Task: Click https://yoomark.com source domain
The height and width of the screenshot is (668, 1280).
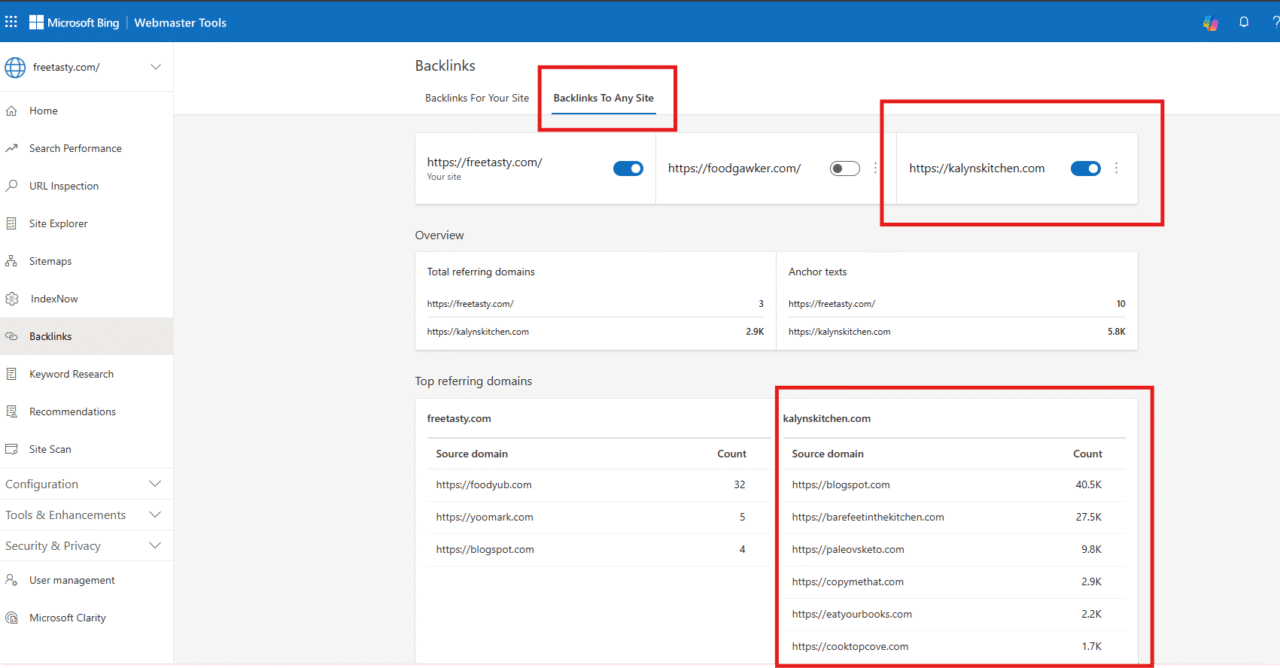Action: 485,517
